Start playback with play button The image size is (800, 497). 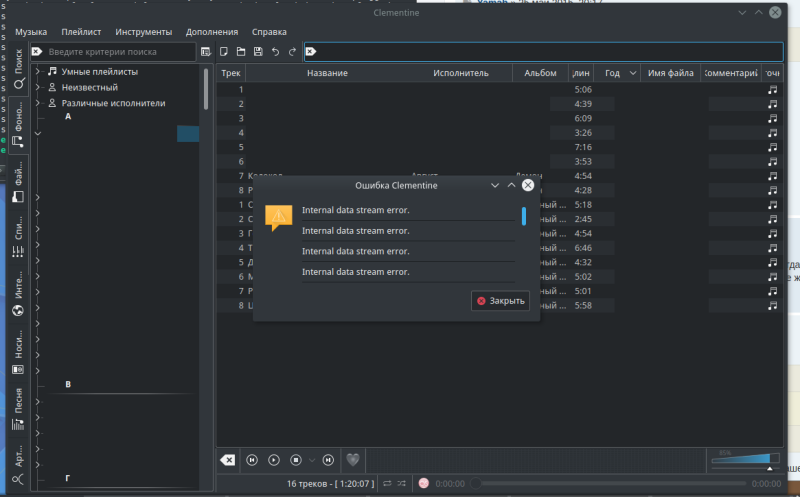coord(274,460)
